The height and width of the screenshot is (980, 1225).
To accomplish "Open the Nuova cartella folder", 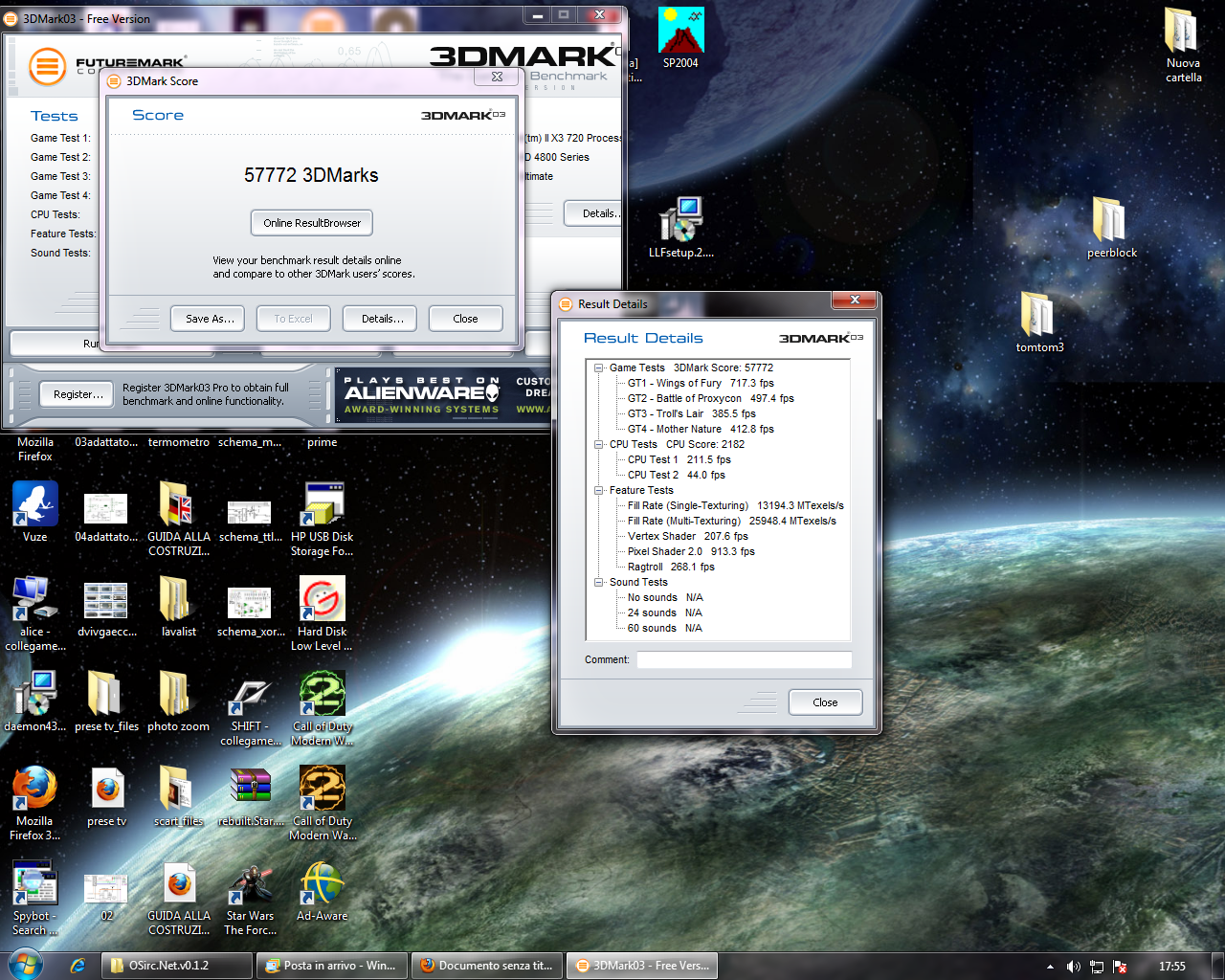I will (x=1183, y=44).
